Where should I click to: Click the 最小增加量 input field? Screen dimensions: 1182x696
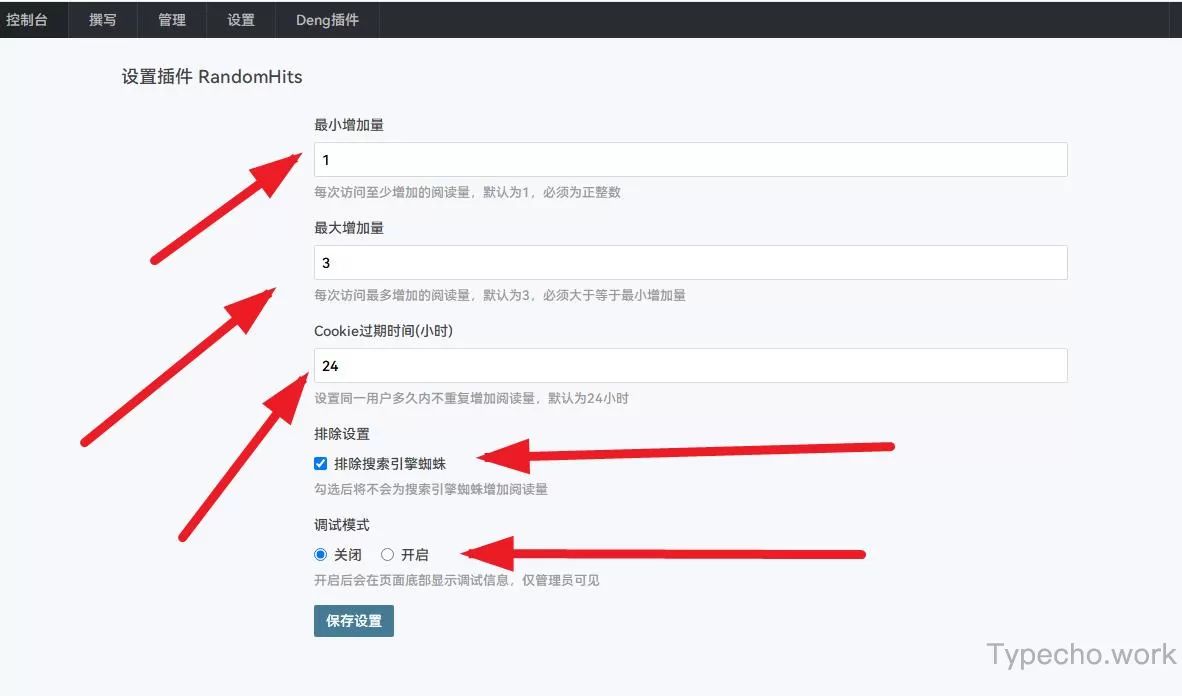[690, 160]
